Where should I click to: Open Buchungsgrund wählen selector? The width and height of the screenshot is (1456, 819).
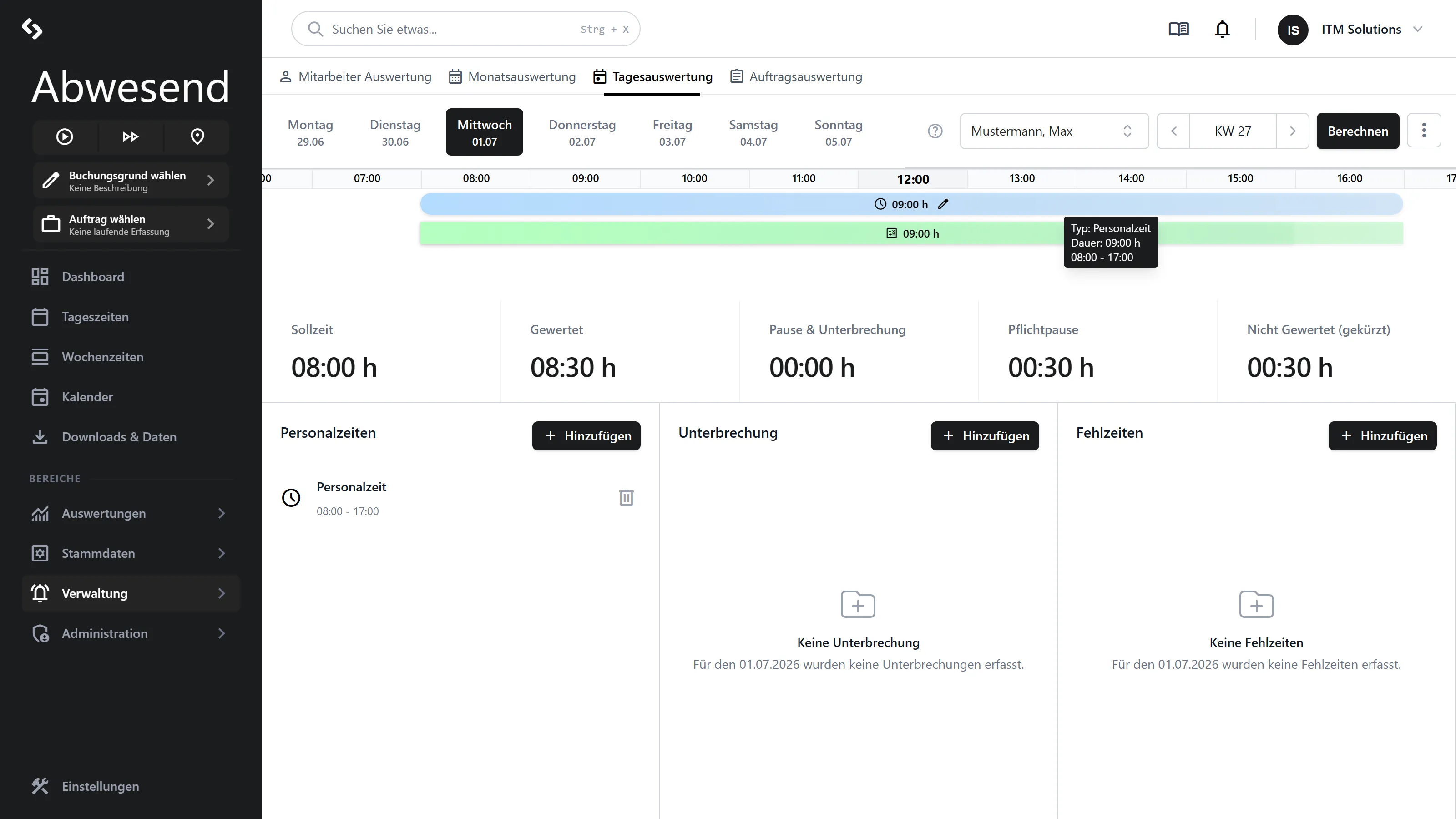click(x=131, y=180)
